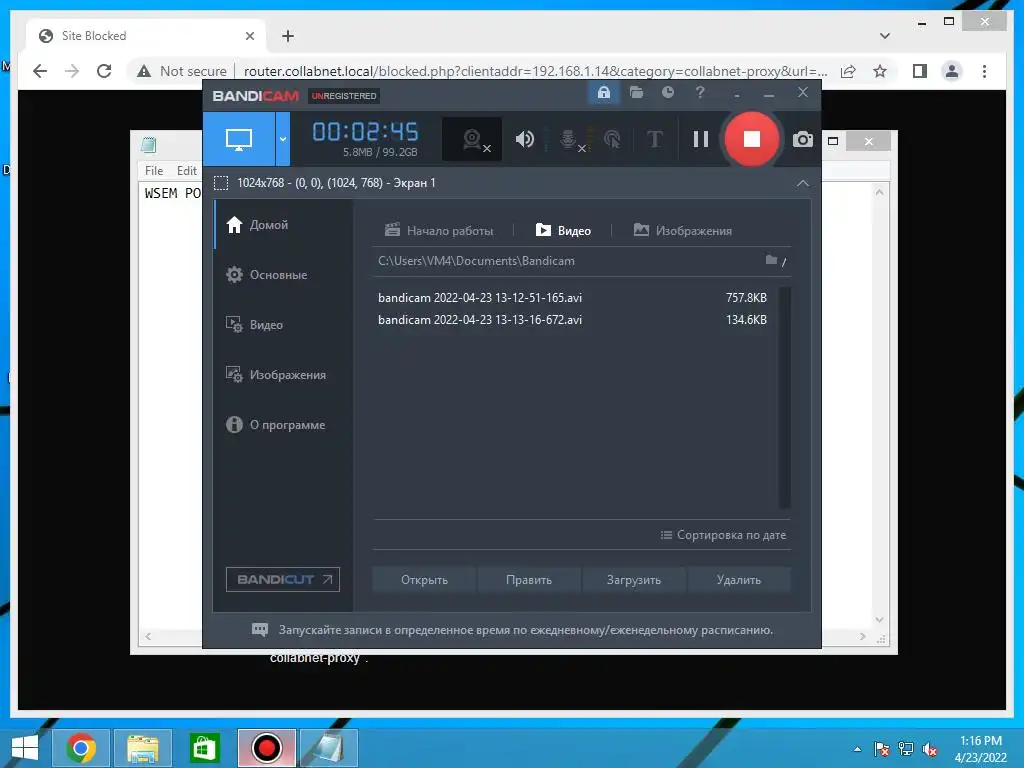The image size is (1024, 768).
Task: Select bandicam 2022-04-23 13-13-16-672.avi file
Action: pos(573,320)
